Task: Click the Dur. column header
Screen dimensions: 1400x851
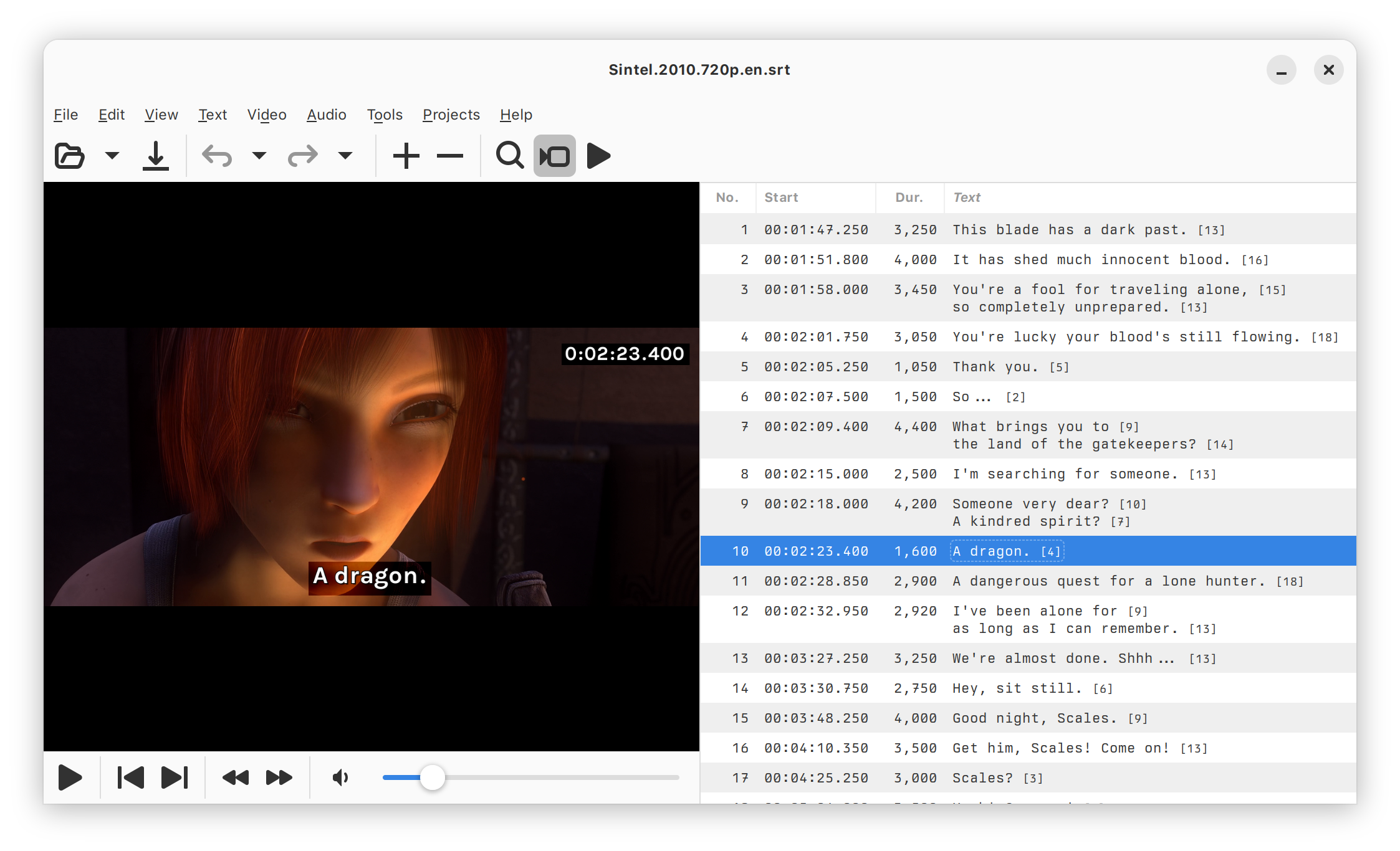Action: 909,197
